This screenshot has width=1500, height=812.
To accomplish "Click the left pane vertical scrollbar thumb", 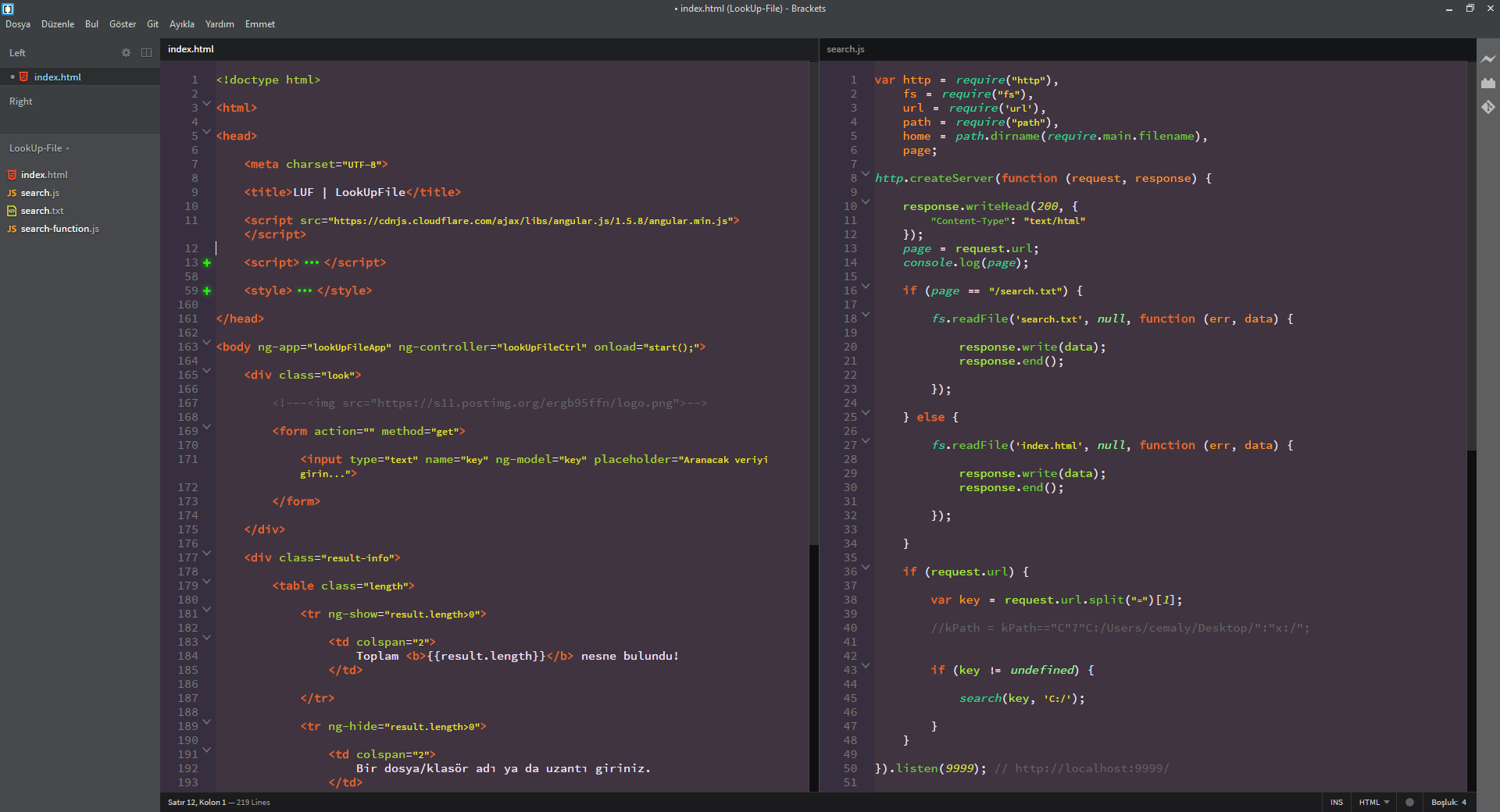I will (813, 303).
